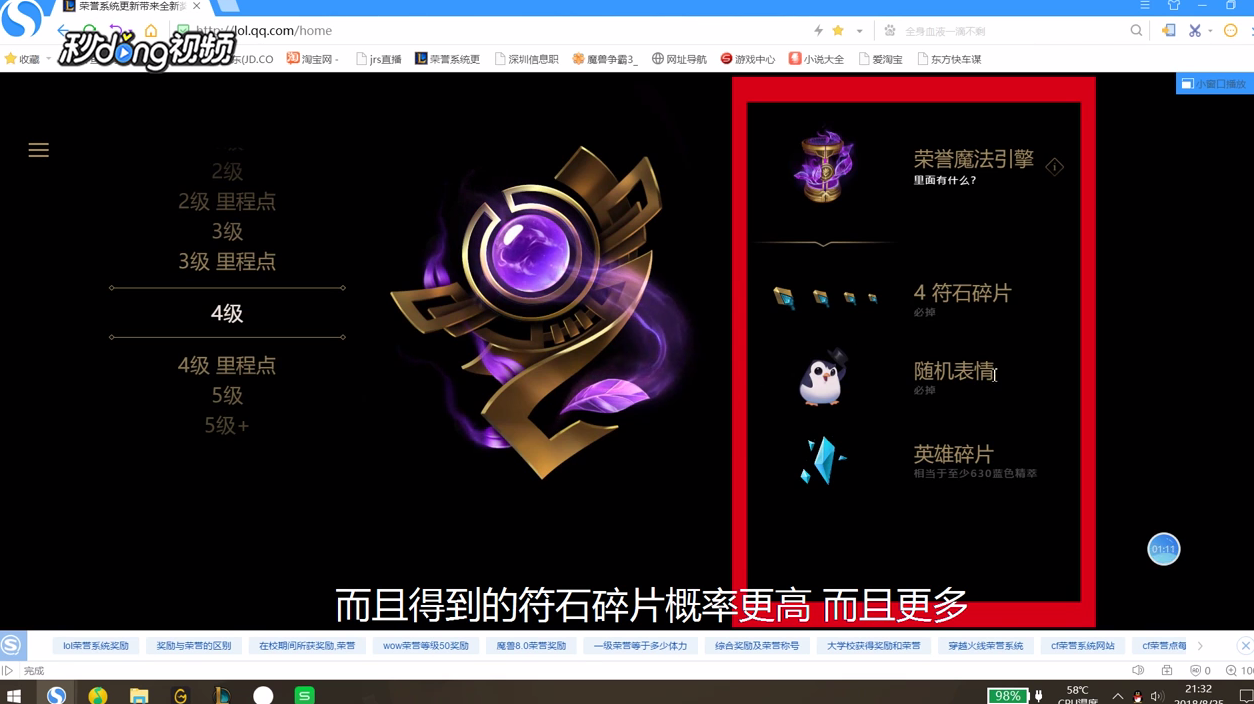Click the 4 符石碎片 reward text
The height and width of the screenshot is (704, 1254).
[963, 293]
